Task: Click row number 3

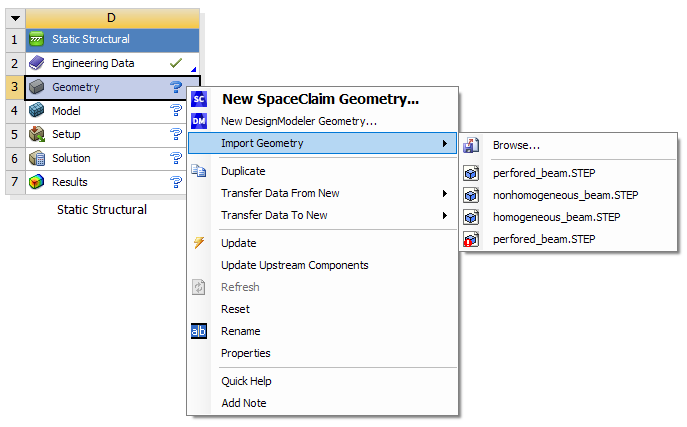Action: click(15, 87)
